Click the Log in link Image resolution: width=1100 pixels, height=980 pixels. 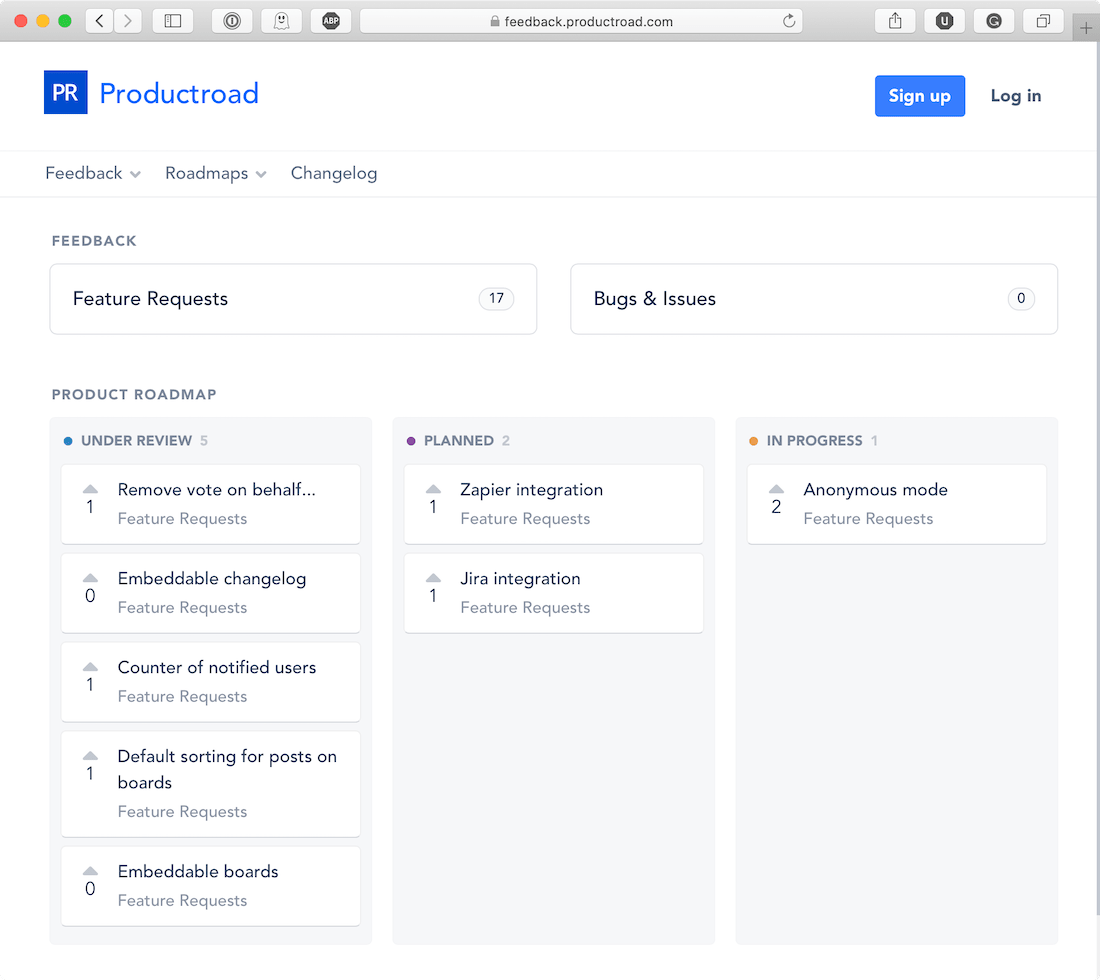(x=1016, y=96)
